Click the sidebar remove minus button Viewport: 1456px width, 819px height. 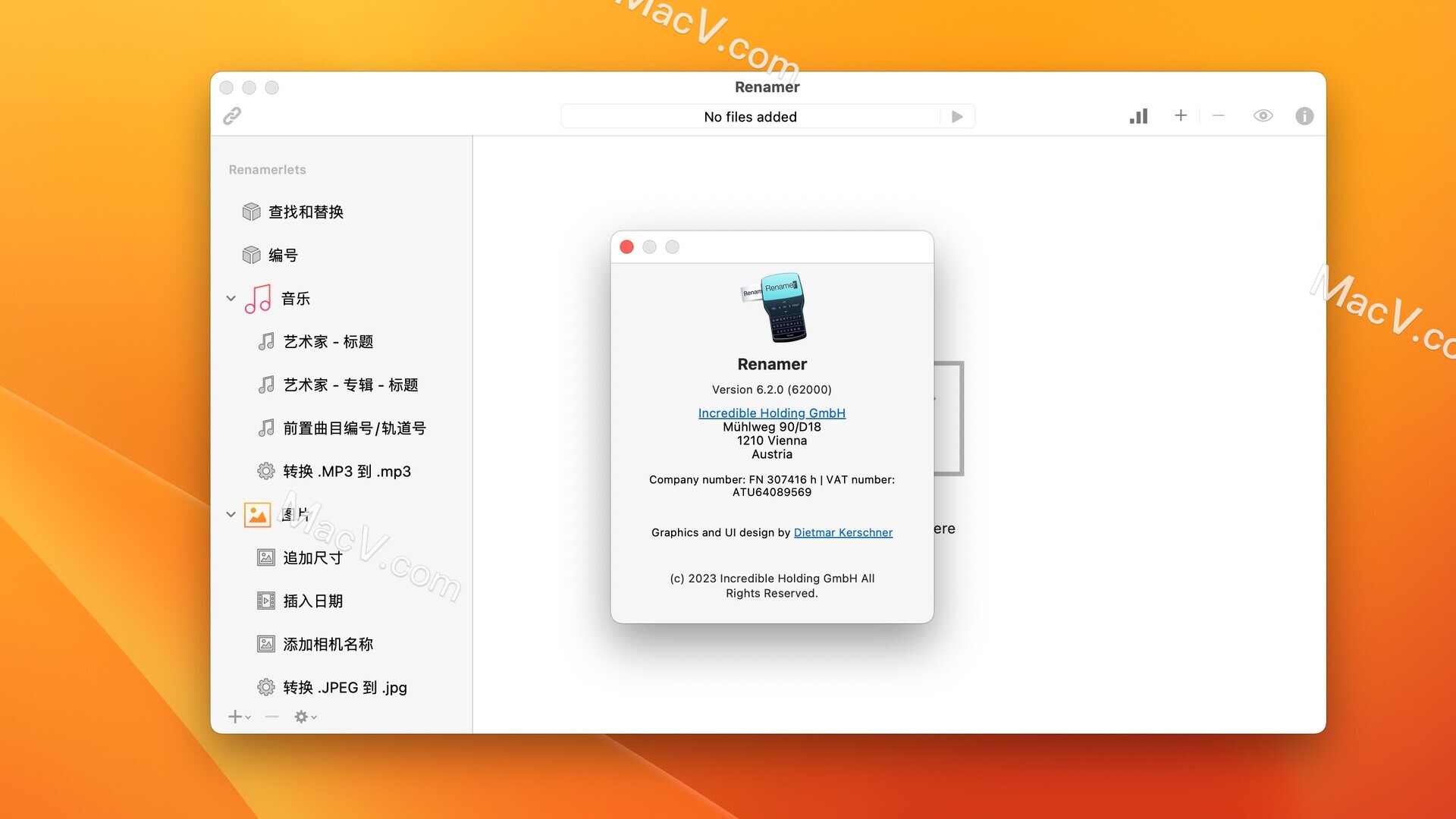click(x=272, y=717)
